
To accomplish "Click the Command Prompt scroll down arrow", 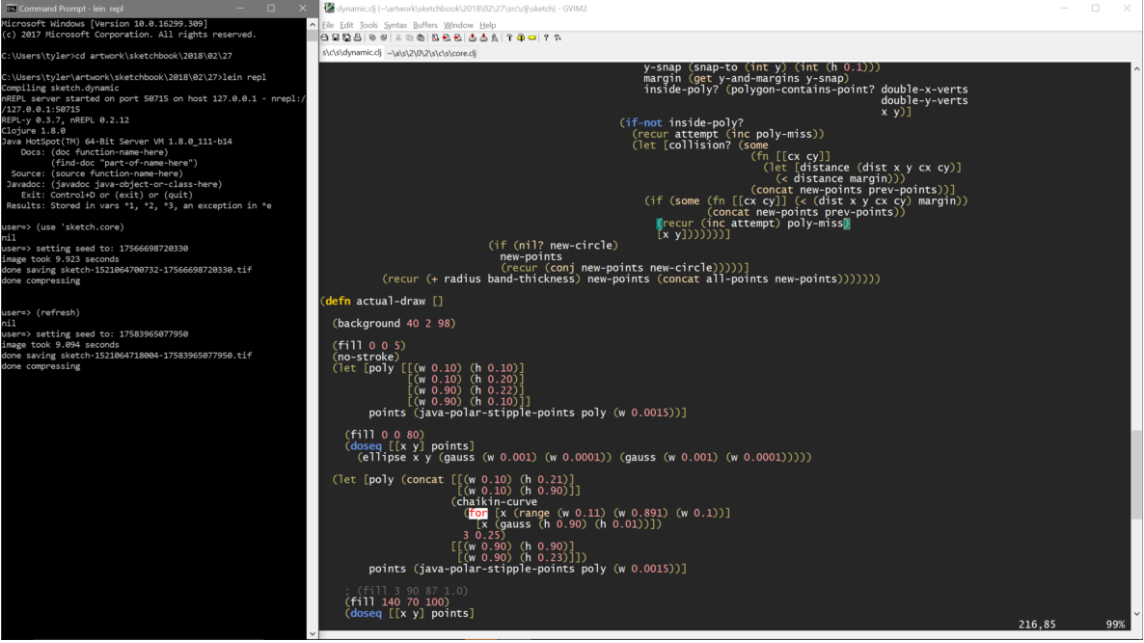I will point(312,634).
